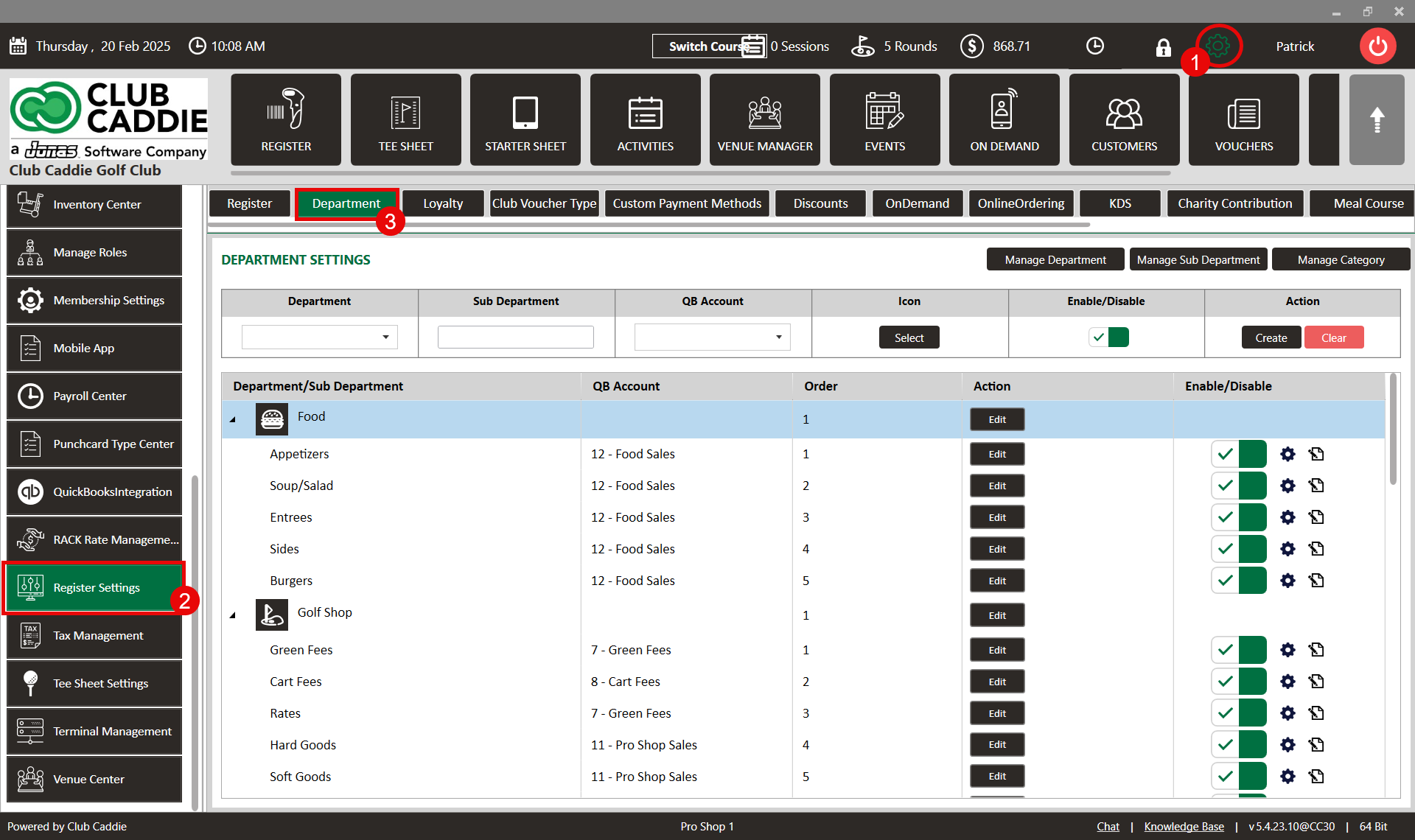Toggle enable switch for Appetizers

pos(1238,454)
